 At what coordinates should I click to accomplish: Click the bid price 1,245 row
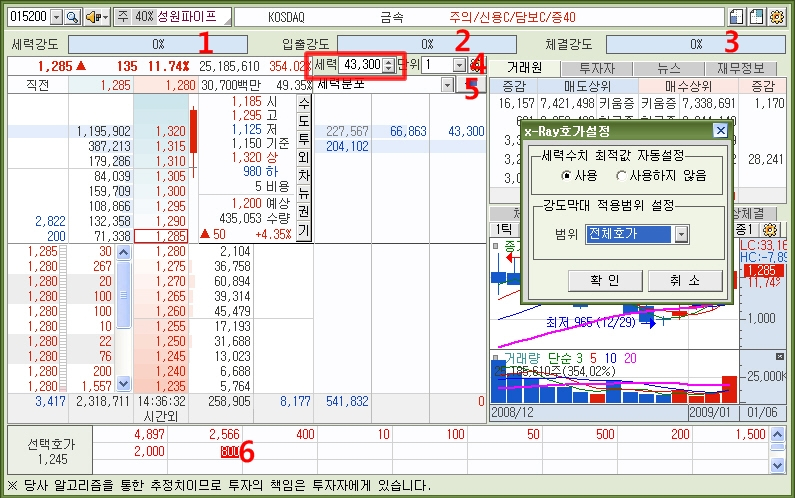point(170,357)
